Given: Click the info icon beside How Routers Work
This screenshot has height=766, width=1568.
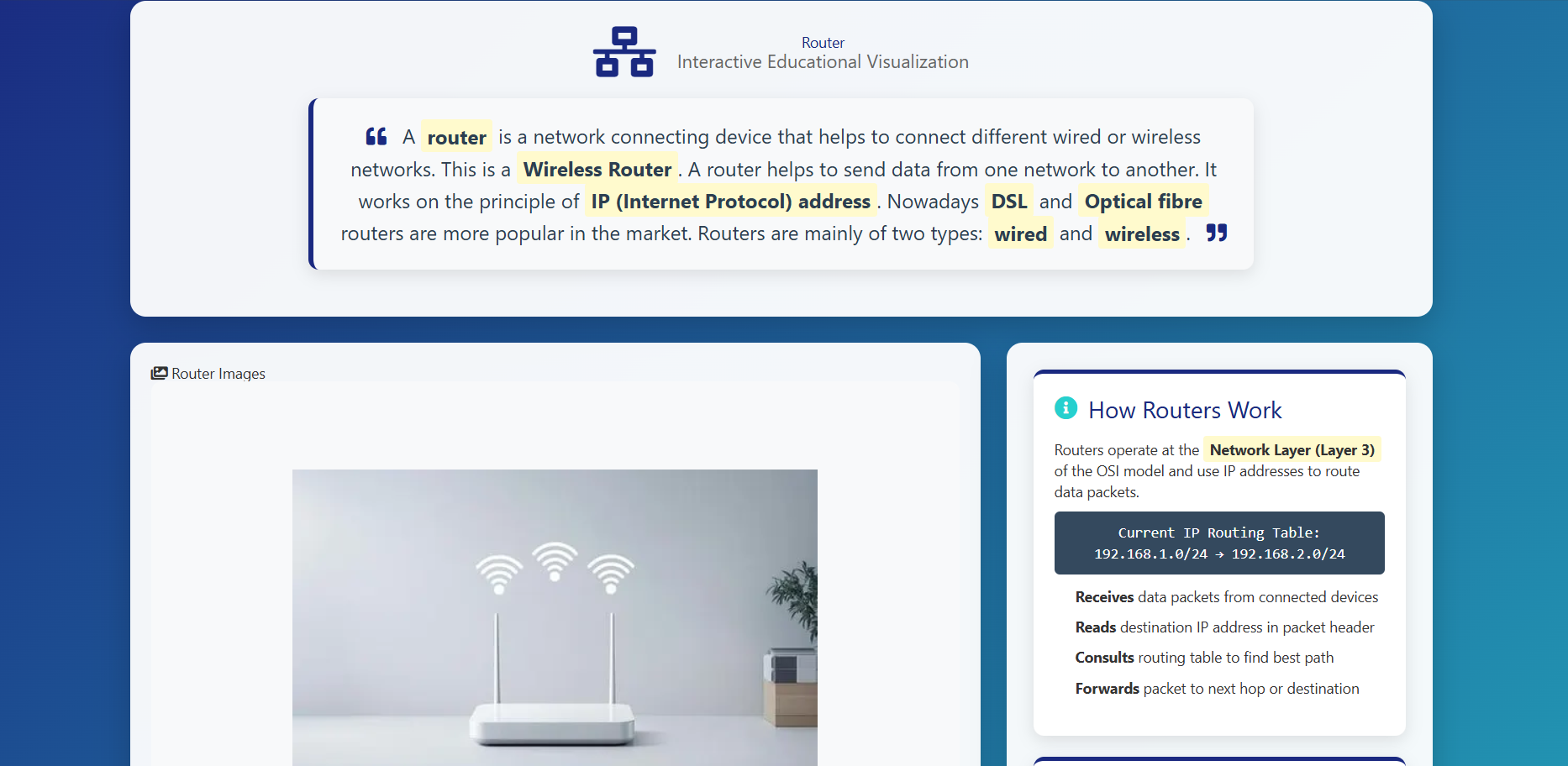Looking at the screenshot, I should [x=1066, y=408].
